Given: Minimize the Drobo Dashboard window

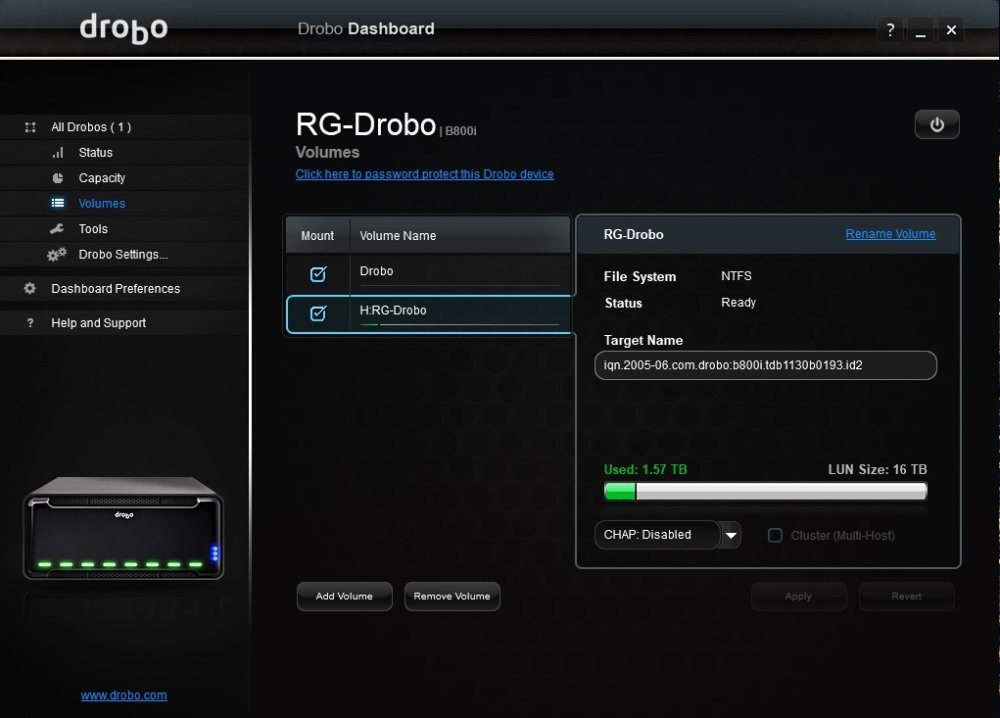Looking at the screenshot, I should point(920,30).
